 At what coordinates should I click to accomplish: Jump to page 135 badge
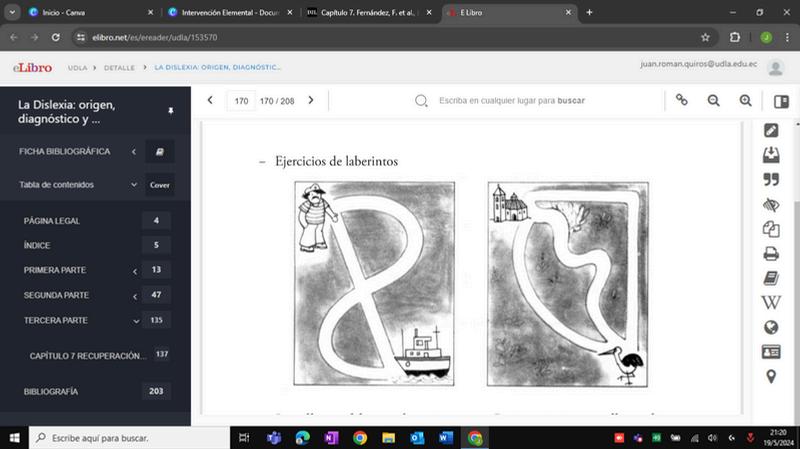point(156,320)
